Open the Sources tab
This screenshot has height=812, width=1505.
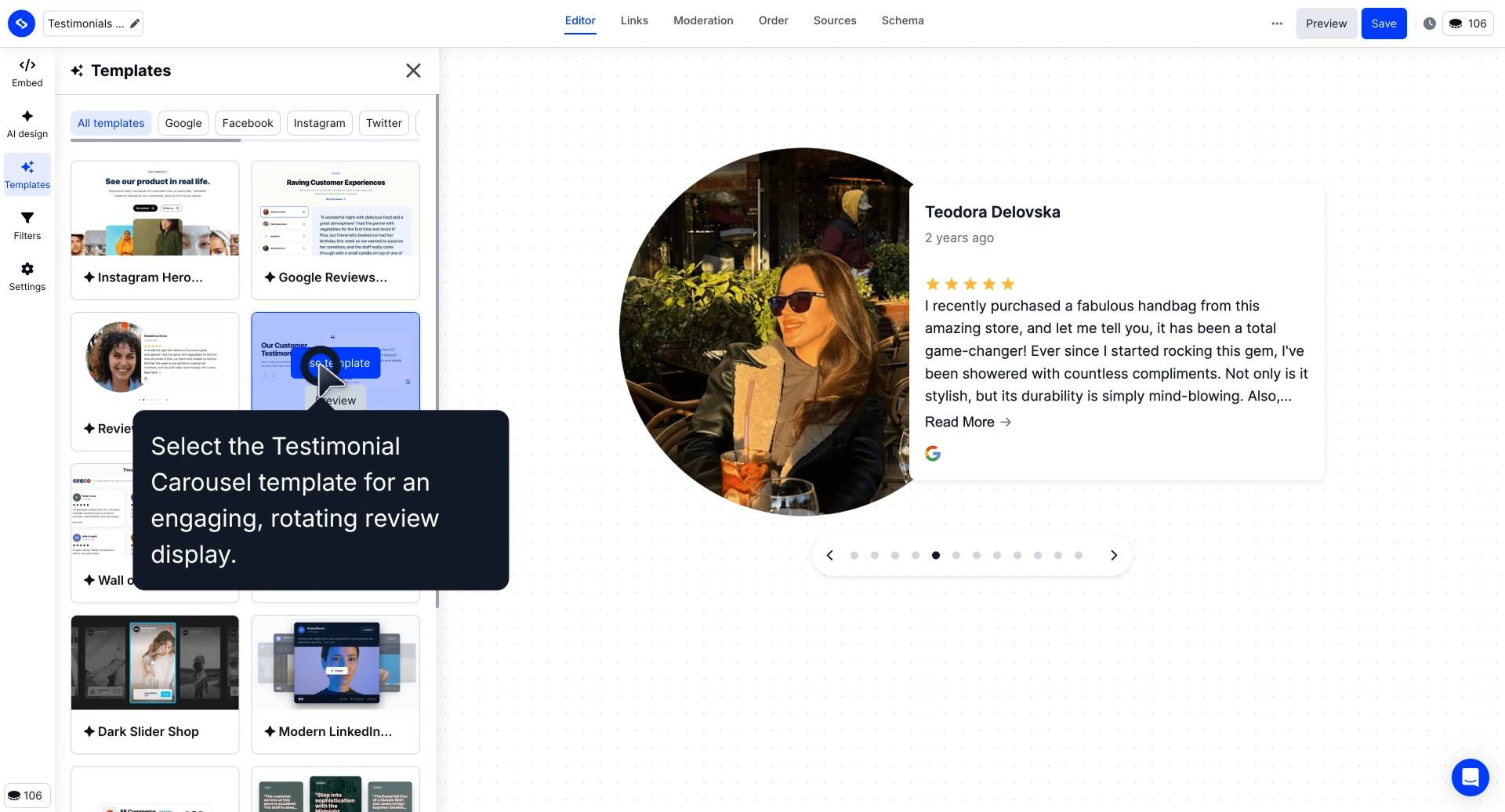click(835, 21)
